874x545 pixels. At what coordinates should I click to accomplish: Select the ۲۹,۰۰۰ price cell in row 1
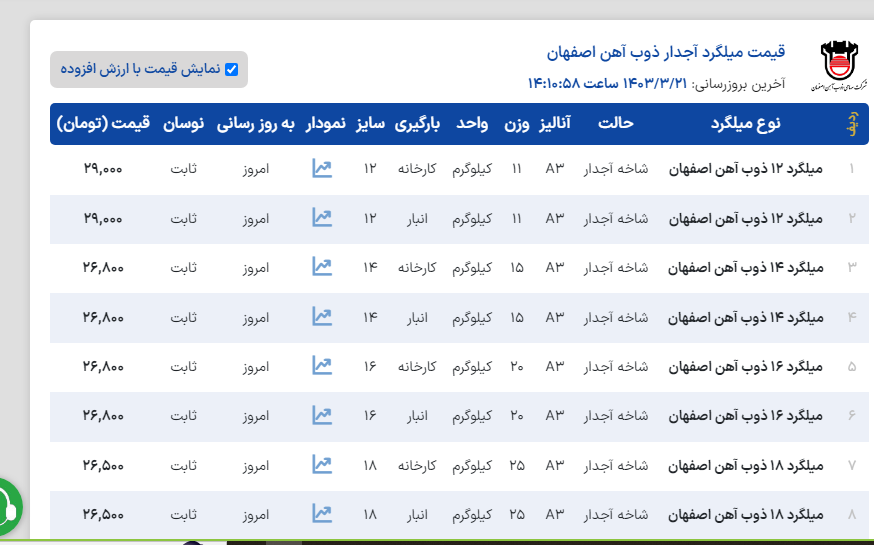pos(104,169)
